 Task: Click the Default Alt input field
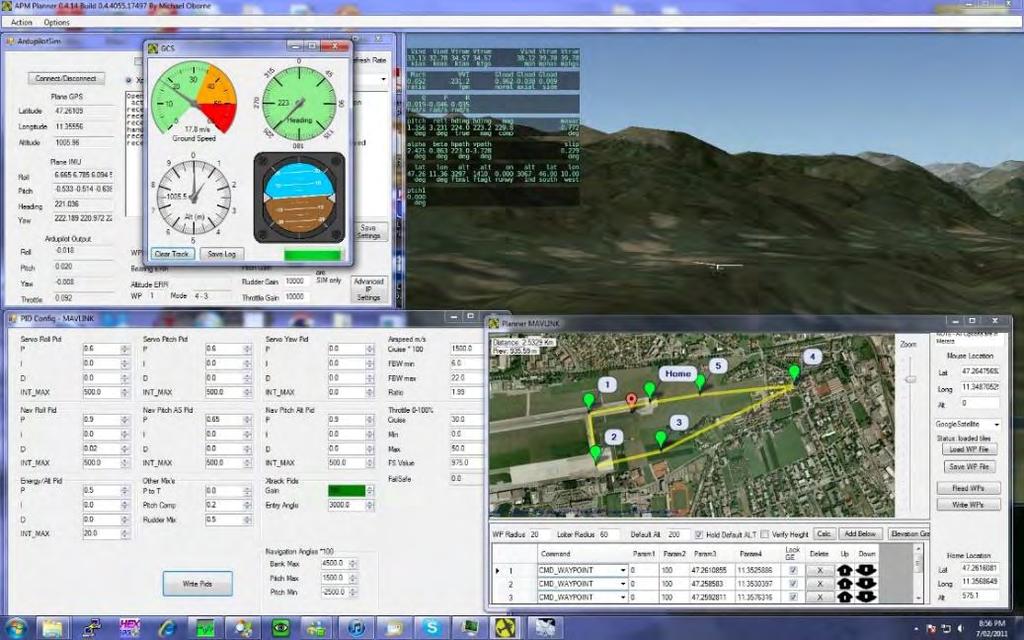[677, 535]
